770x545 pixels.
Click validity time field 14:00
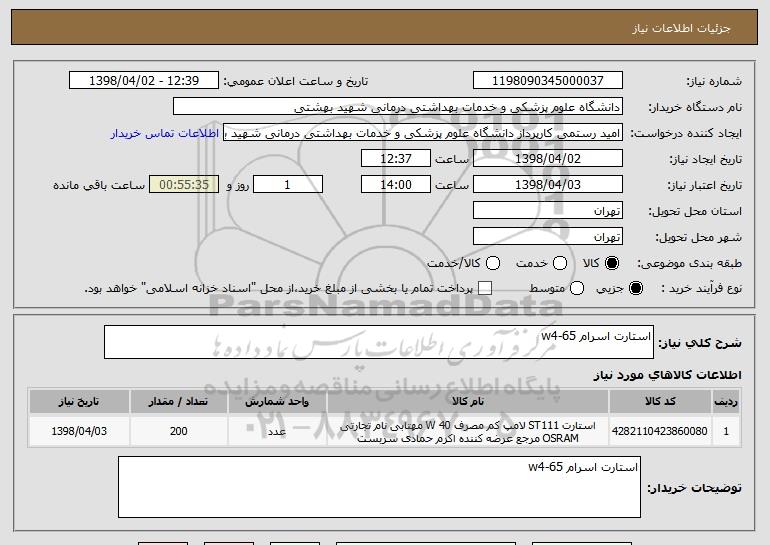coord(396,184)
